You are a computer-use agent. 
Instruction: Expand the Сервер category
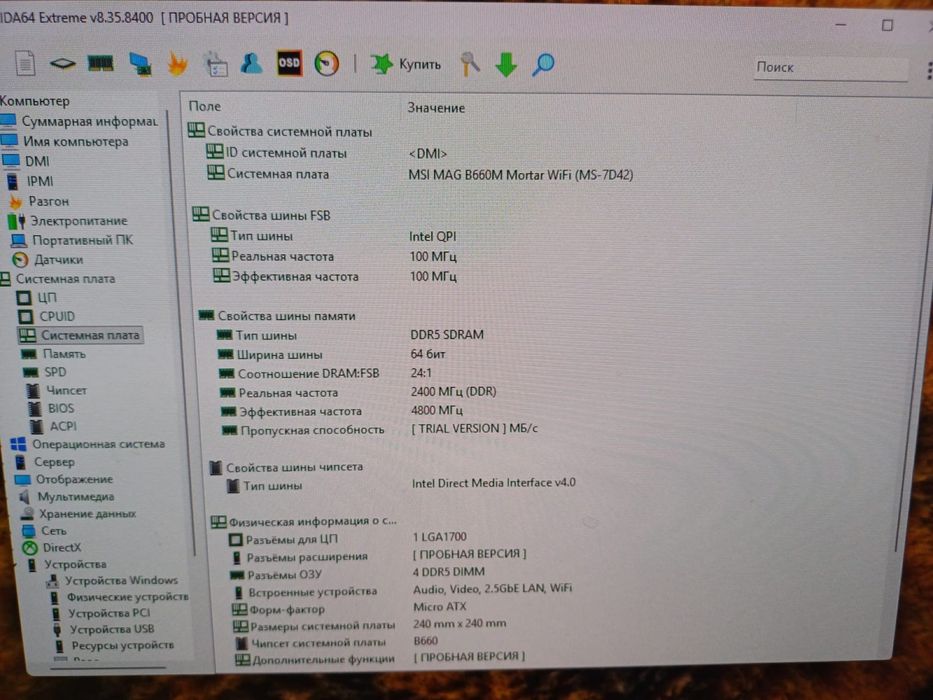click(x=45, y=462)
